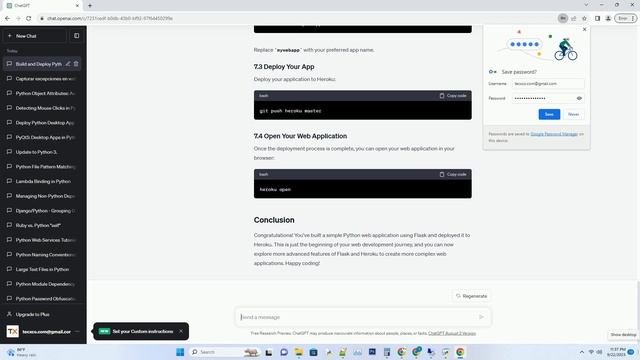Image resolution: width=640 pixels, height=360 pixels.
Task: Open the Python Naming Conventions chat
Action: point(42,255)
